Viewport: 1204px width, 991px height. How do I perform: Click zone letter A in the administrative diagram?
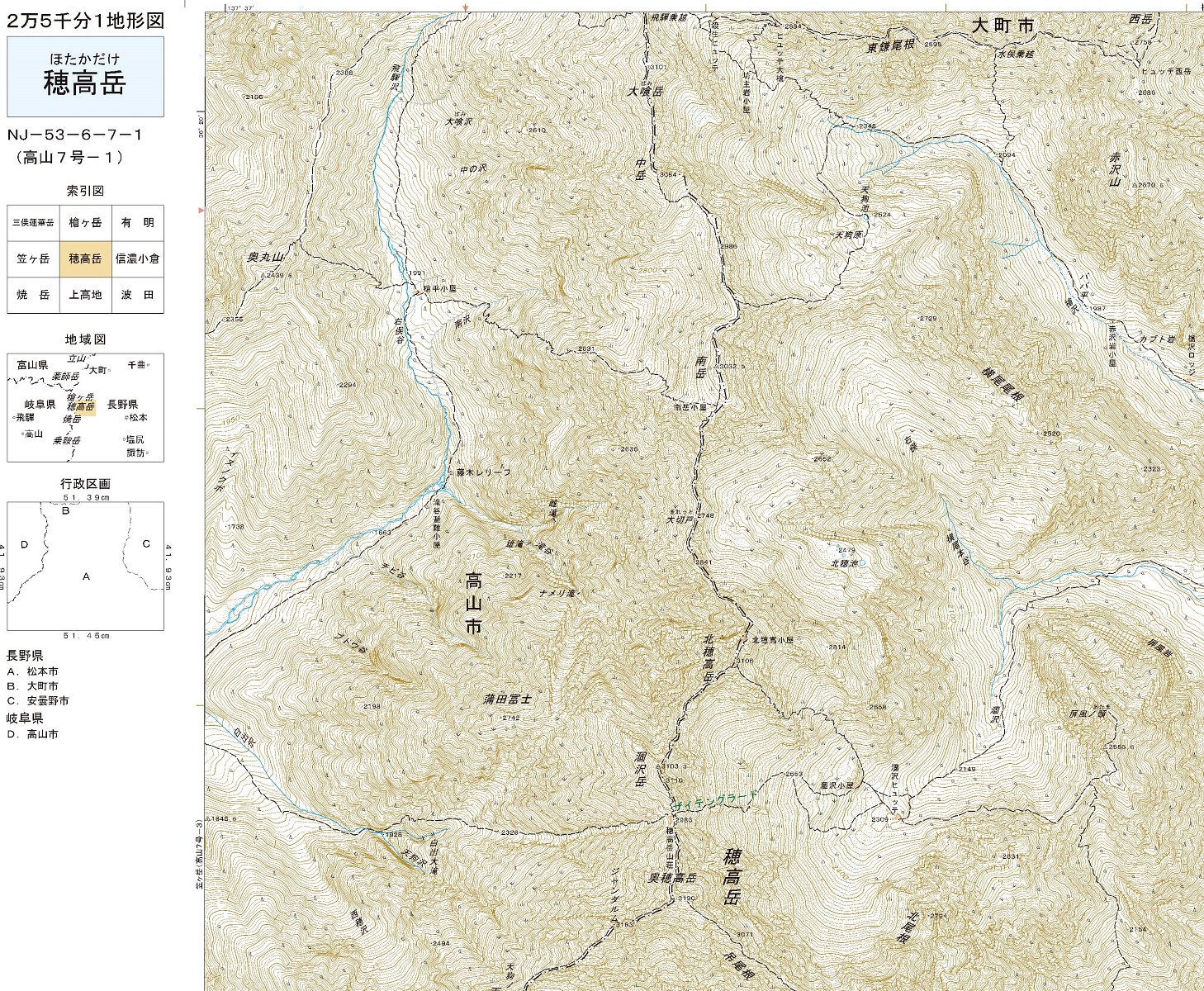pyautogui.click(x=86, y=576)
